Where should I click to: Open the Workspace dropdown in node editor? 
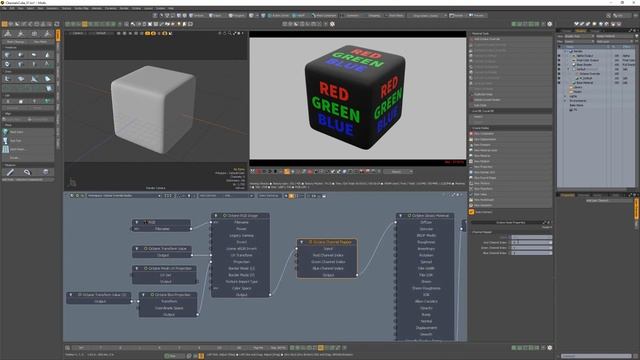pyautogui.click(x=124, y=196)
